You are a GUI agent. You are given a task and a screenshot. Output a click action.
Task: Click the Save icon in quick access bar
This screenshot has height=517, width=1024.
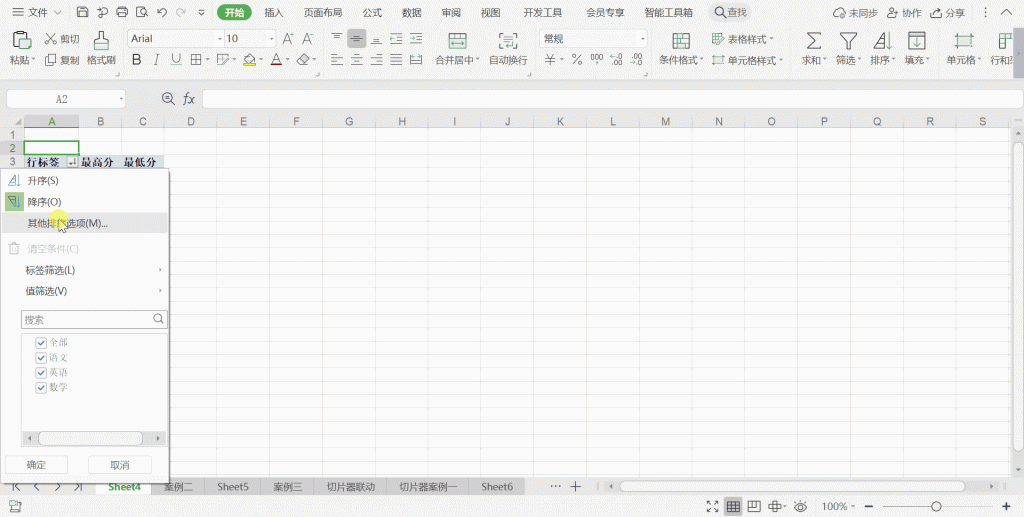[82, 12]
